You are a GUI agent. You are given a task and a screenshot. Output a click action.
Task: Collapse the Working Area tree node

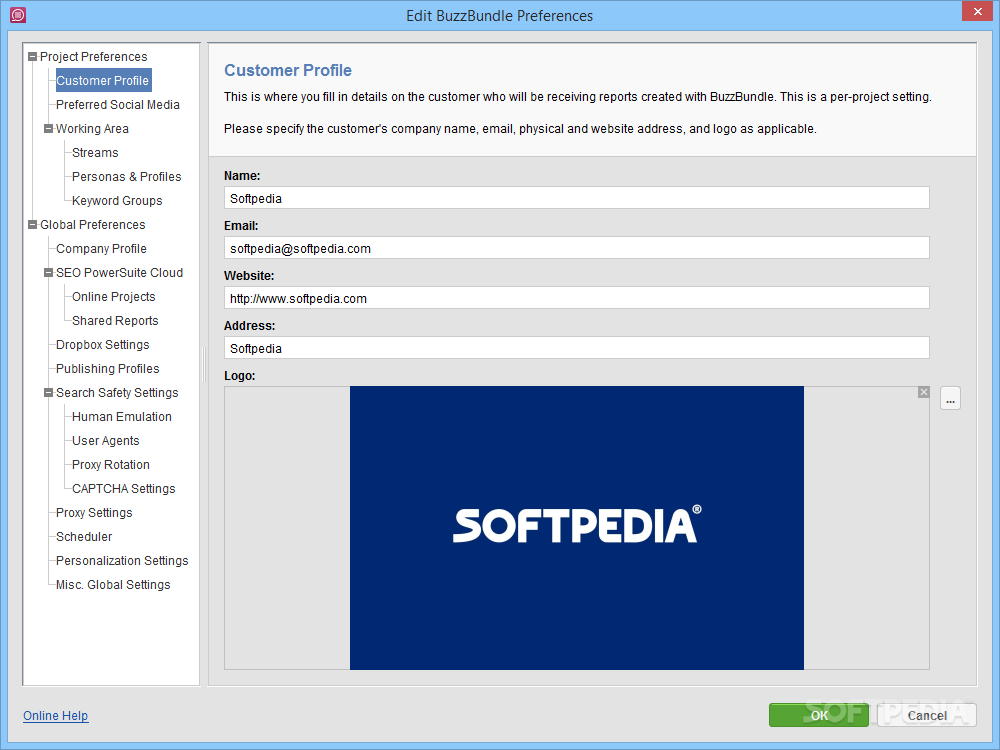tap(48, 129)
